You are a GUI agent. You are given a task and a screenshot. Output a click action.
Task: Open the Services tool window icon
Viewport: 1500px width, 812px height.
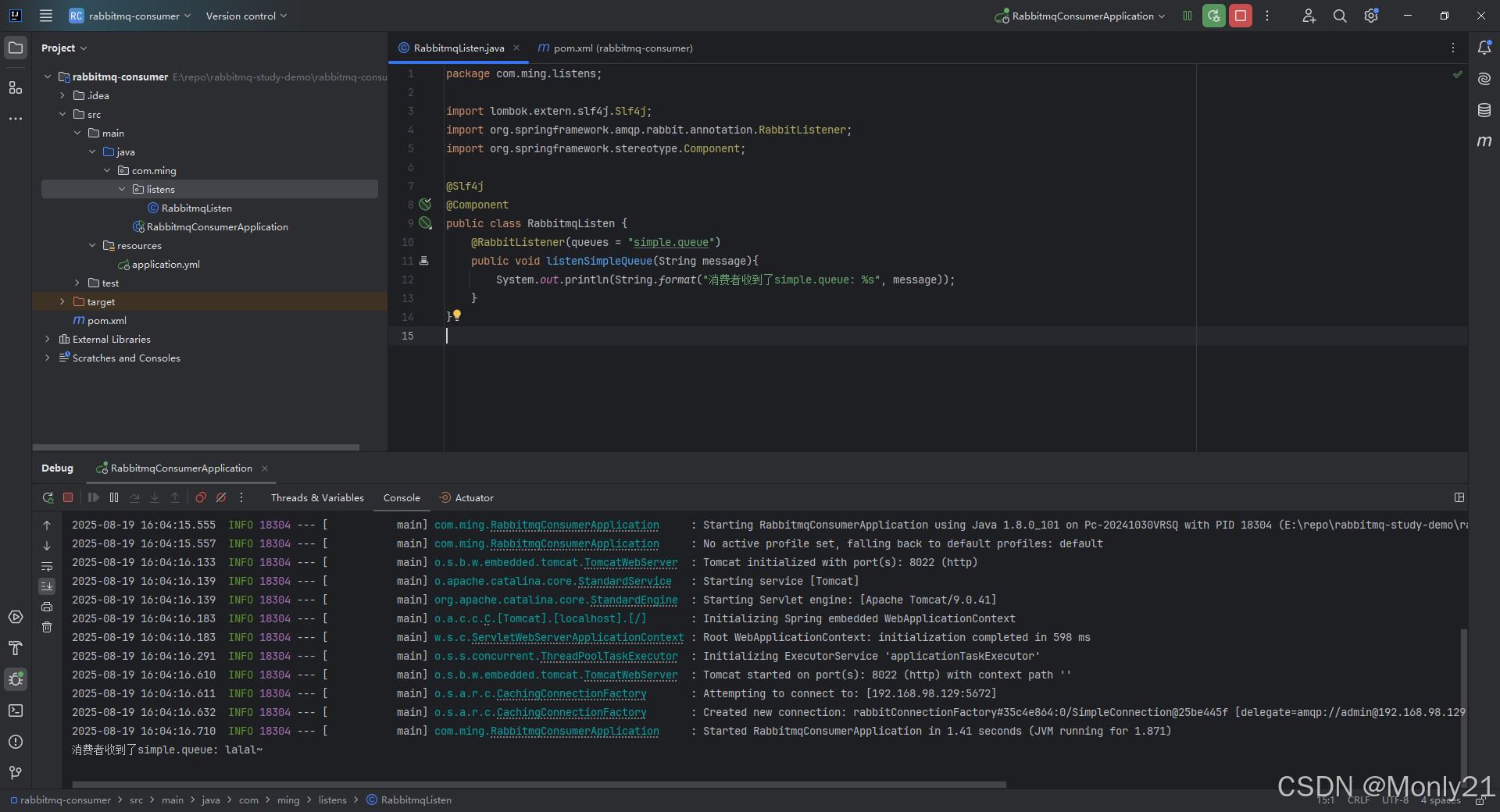tap(16, 617)
